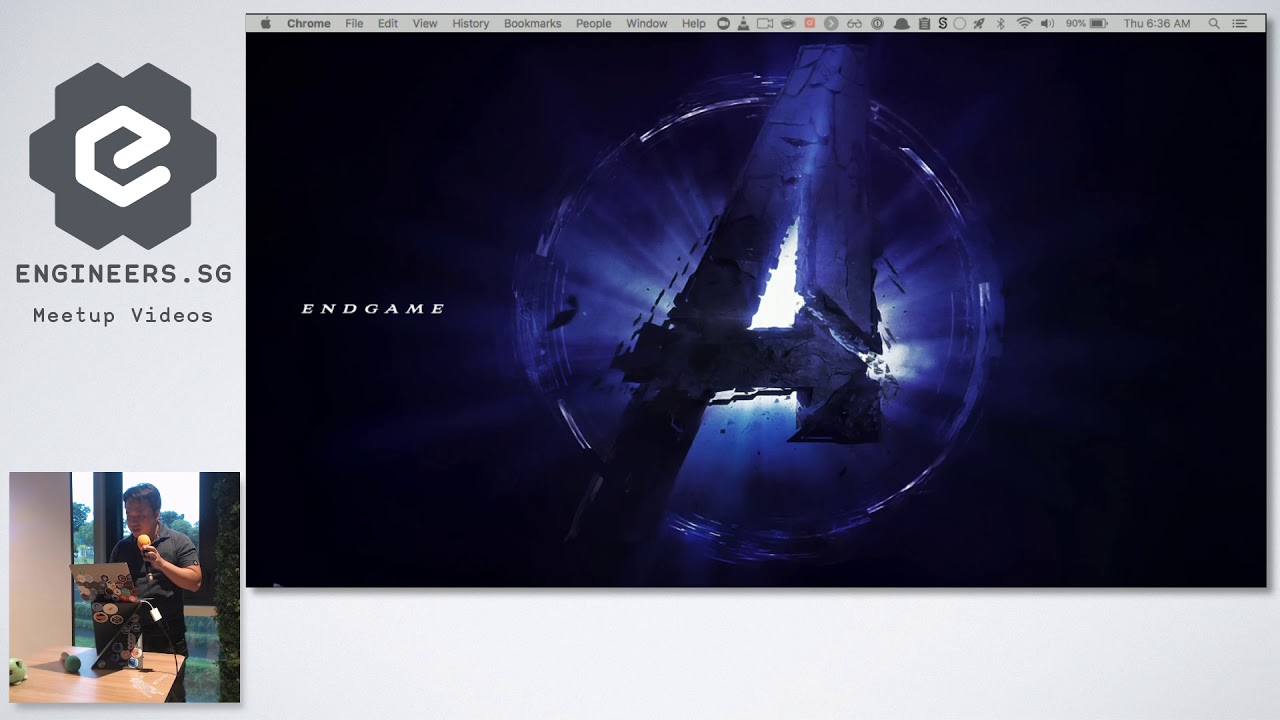Click the bowl-shaped menu bar icon
Viewport: 1280px width, 720px height.
[788, 23]
